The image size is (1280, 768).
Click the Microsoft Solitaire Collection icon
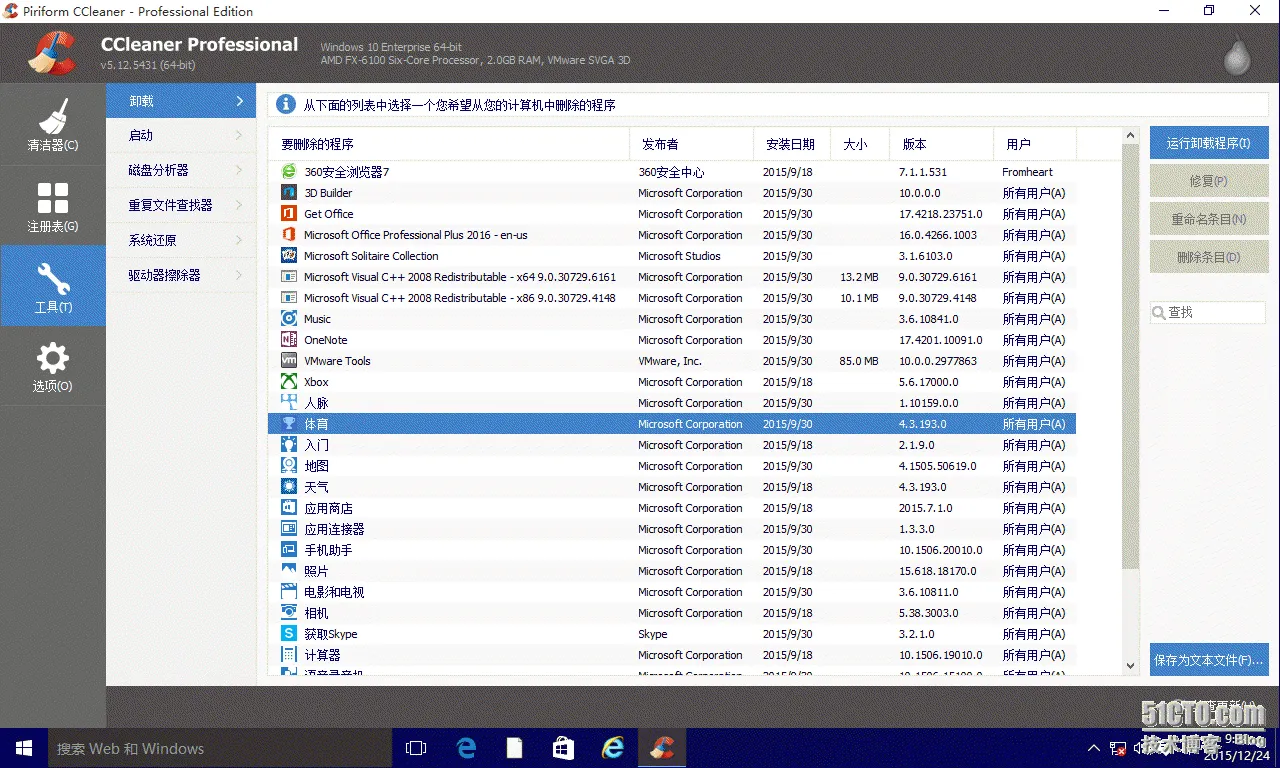[289, 256]
